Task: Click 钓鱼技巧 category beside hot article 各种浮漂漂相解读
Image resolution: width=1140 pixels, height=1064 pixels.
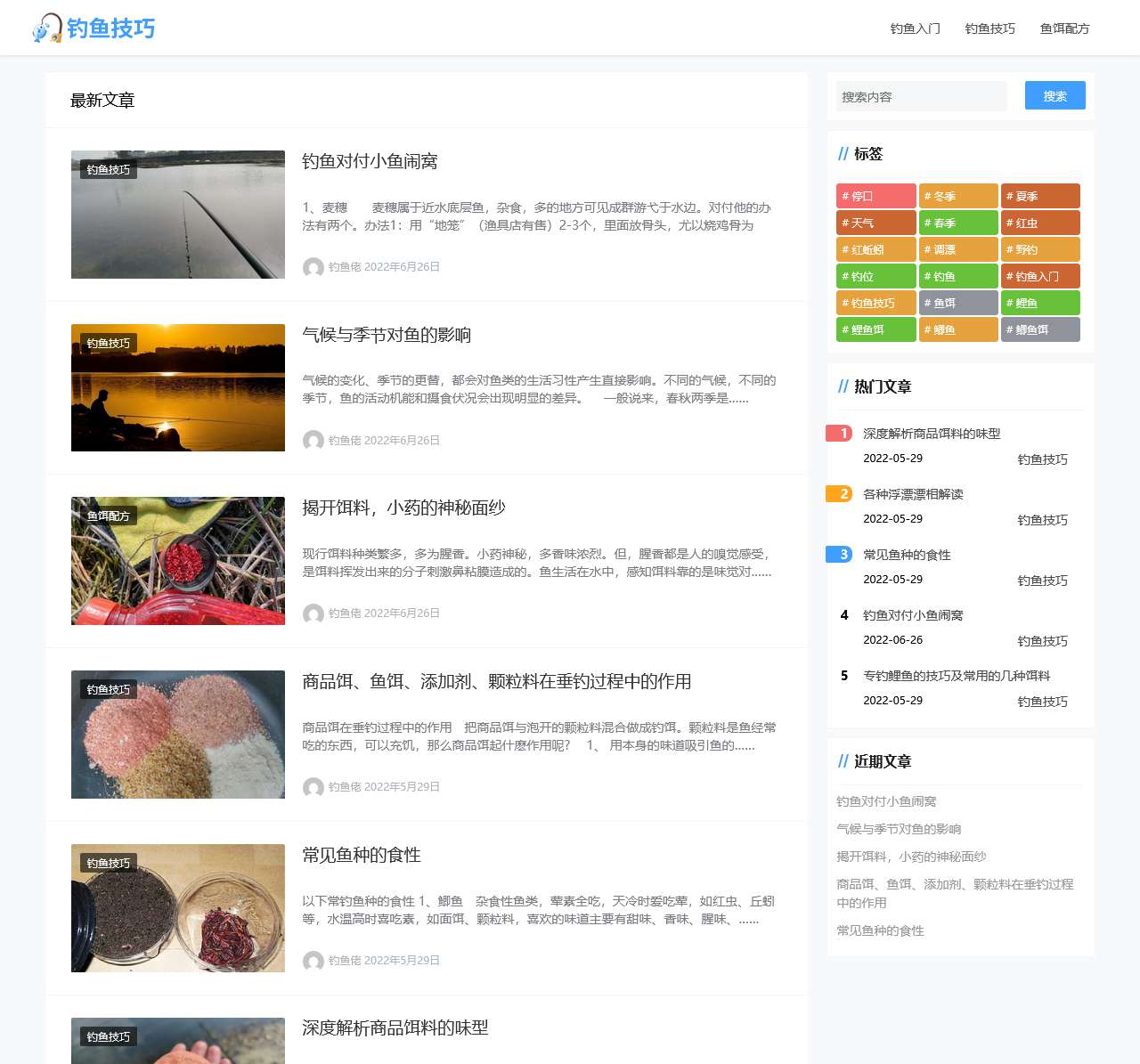Action: click(x=1042, y=520)
